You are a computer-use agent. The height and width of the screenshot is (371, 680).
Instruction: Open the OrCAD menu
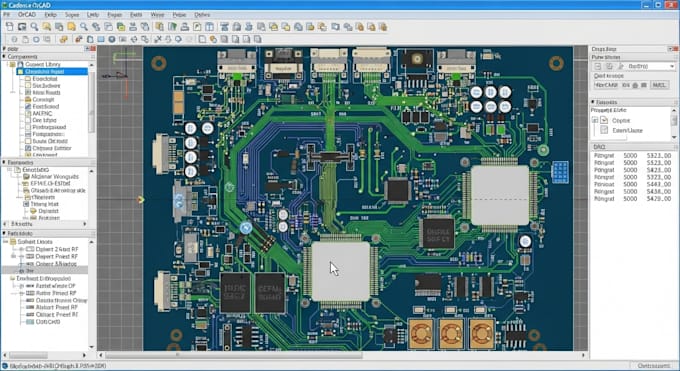click(x=27, y=15)
